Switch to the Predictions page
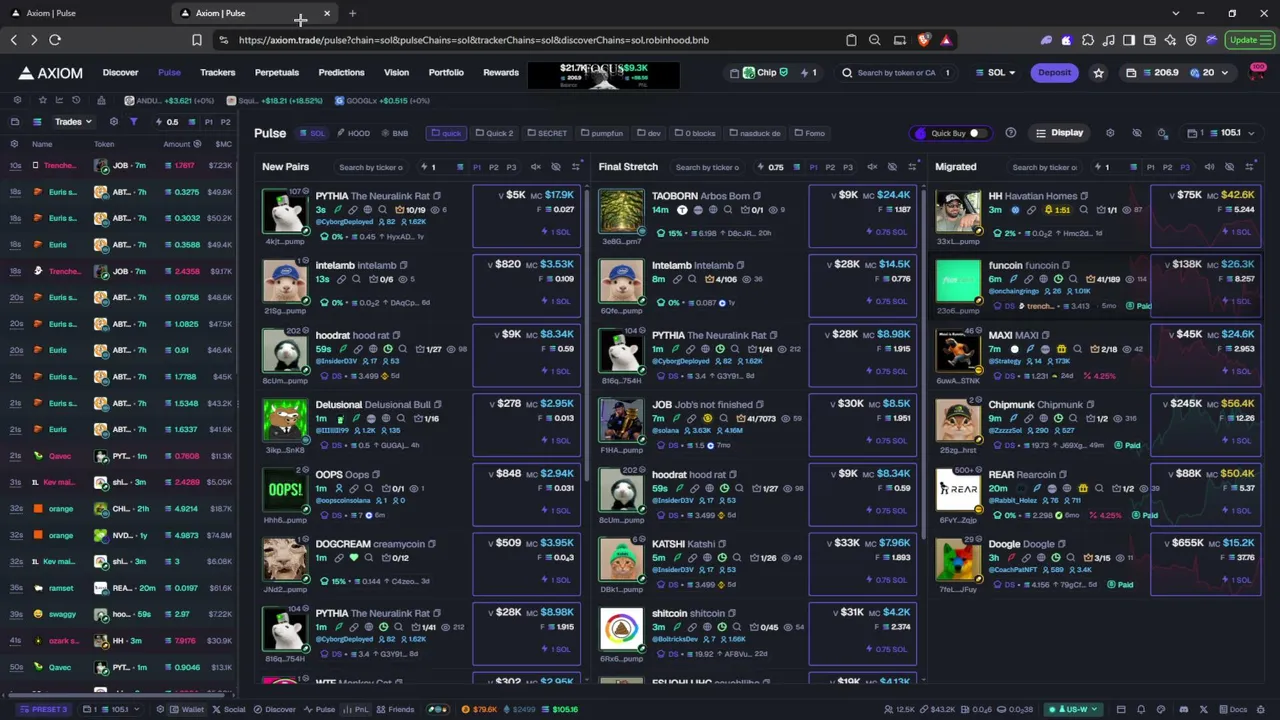The height and width of the screenshot is (720, 1280). (341, 73)
